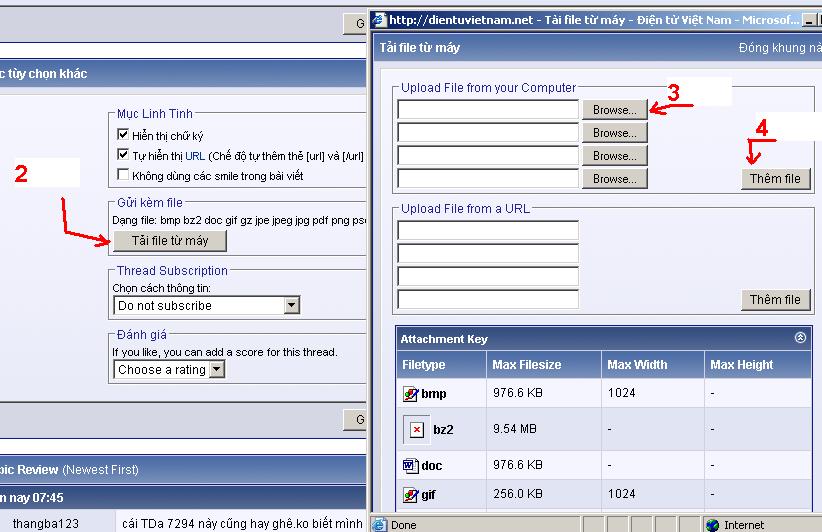Viewport: 822px width, 532px height.
Task: Click the bz2 broken image icon
Action: click(416, 430)
